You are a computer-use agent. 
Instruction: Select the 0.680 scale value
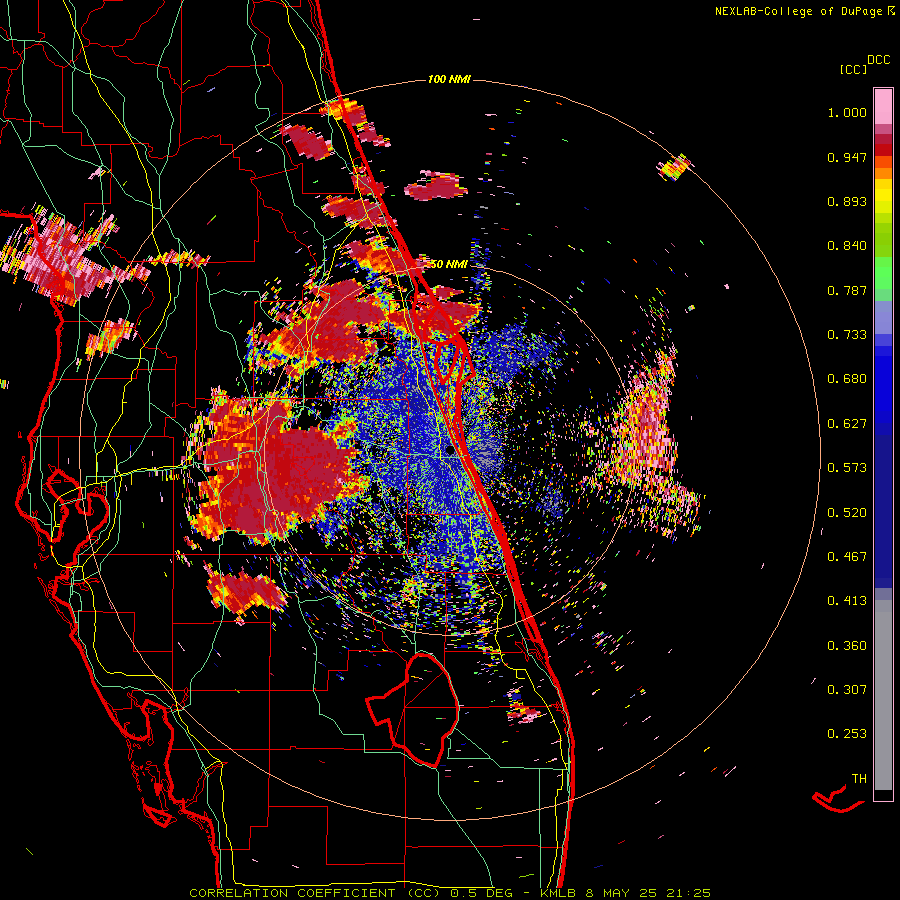[847, 379]
